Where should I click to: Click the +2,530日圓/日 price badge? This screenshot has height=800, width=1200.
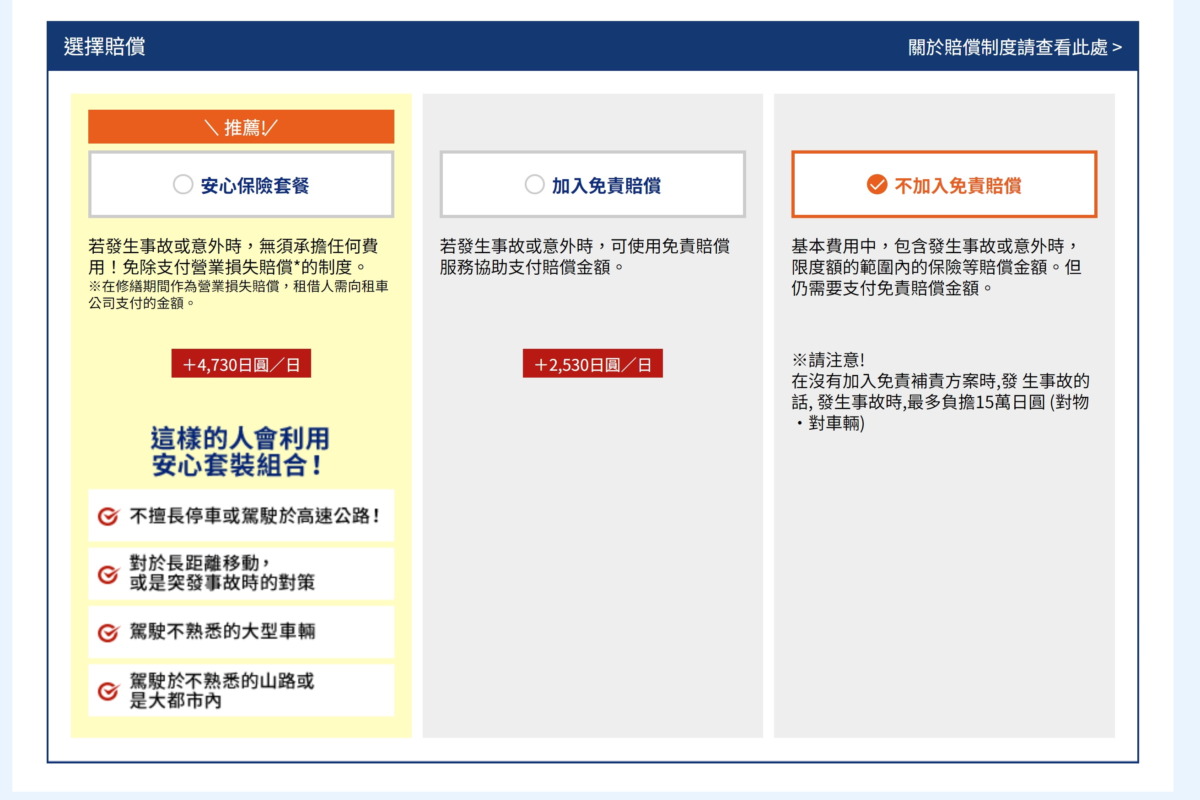593,364
